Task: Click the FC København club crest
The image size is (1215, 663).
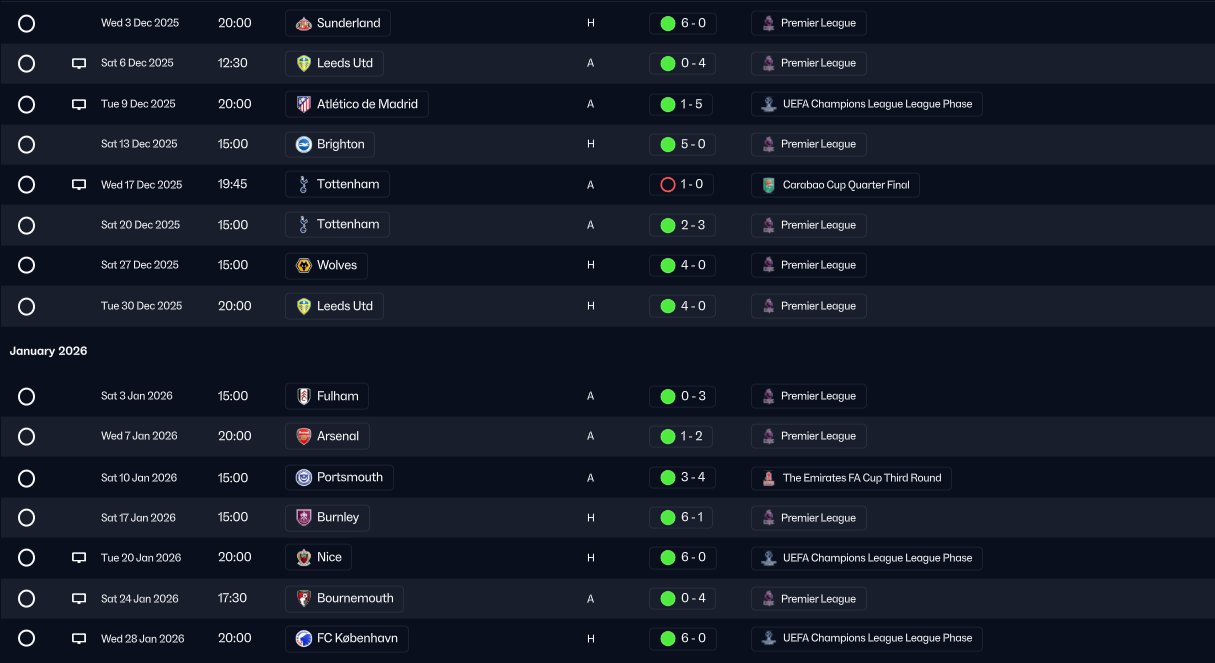Action: [304, 638]
